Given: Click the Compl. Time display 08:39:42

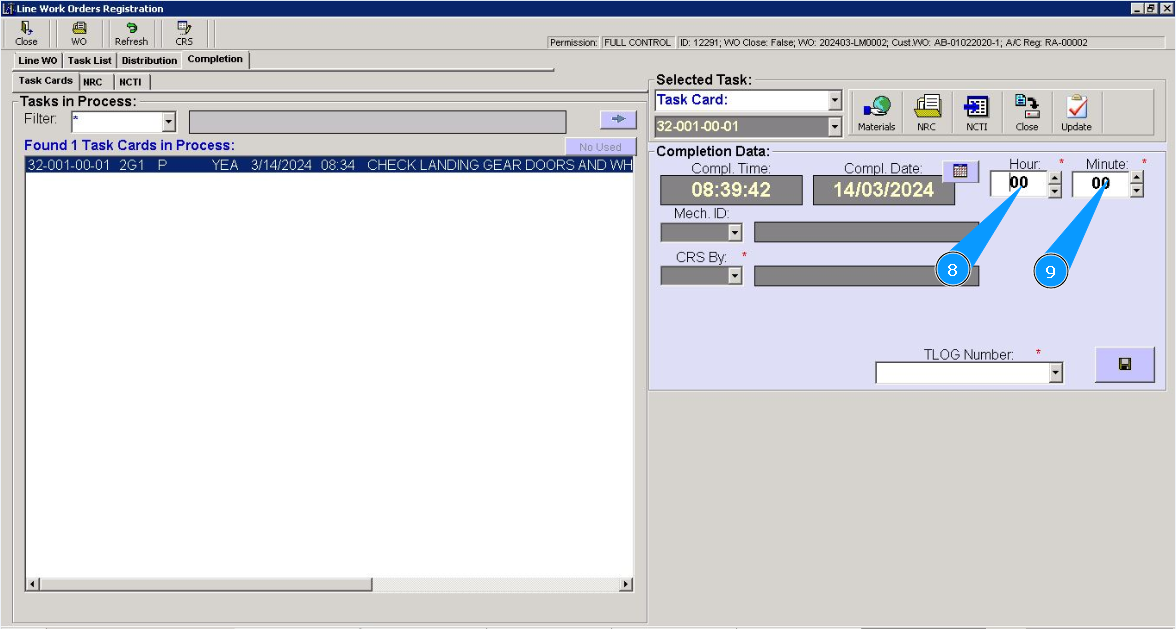Looking at the screenshot, I should click(731, 190).
